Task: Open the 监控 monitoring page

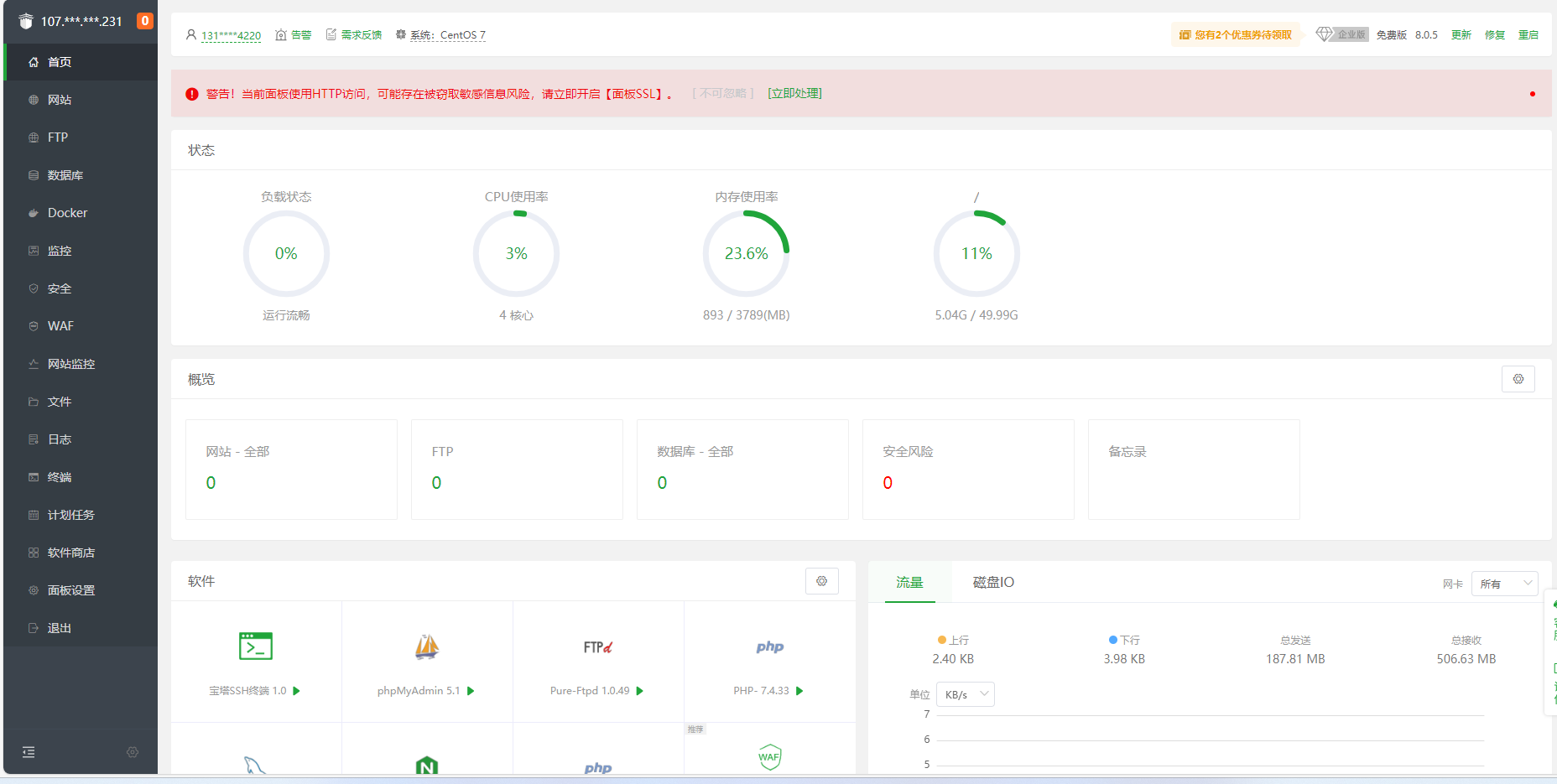Action: pyautogui.click(x=81, y=251)
